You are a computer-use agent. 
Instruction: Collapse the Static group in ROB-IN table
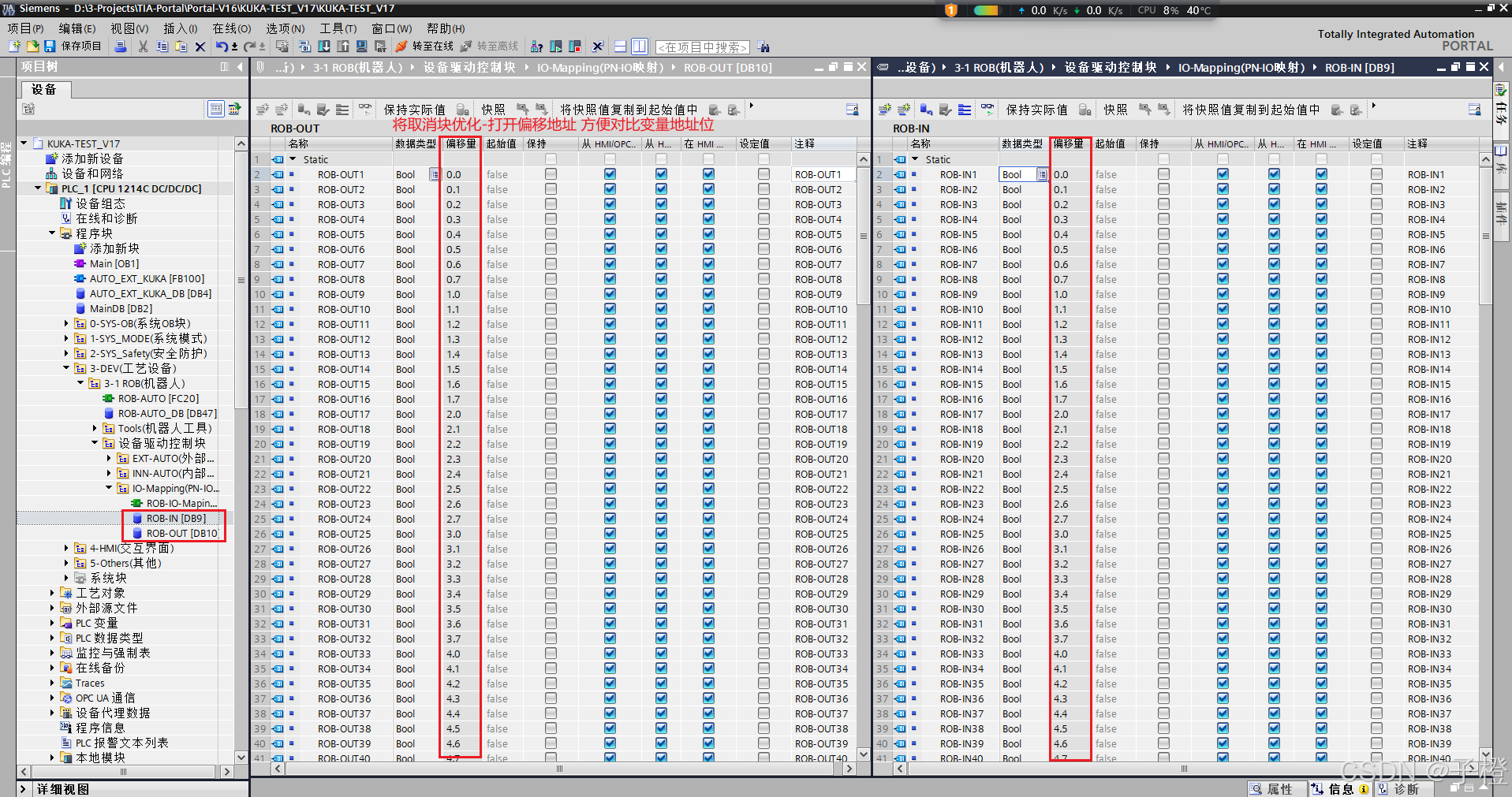pyautogui.click(x=916, y=159)
